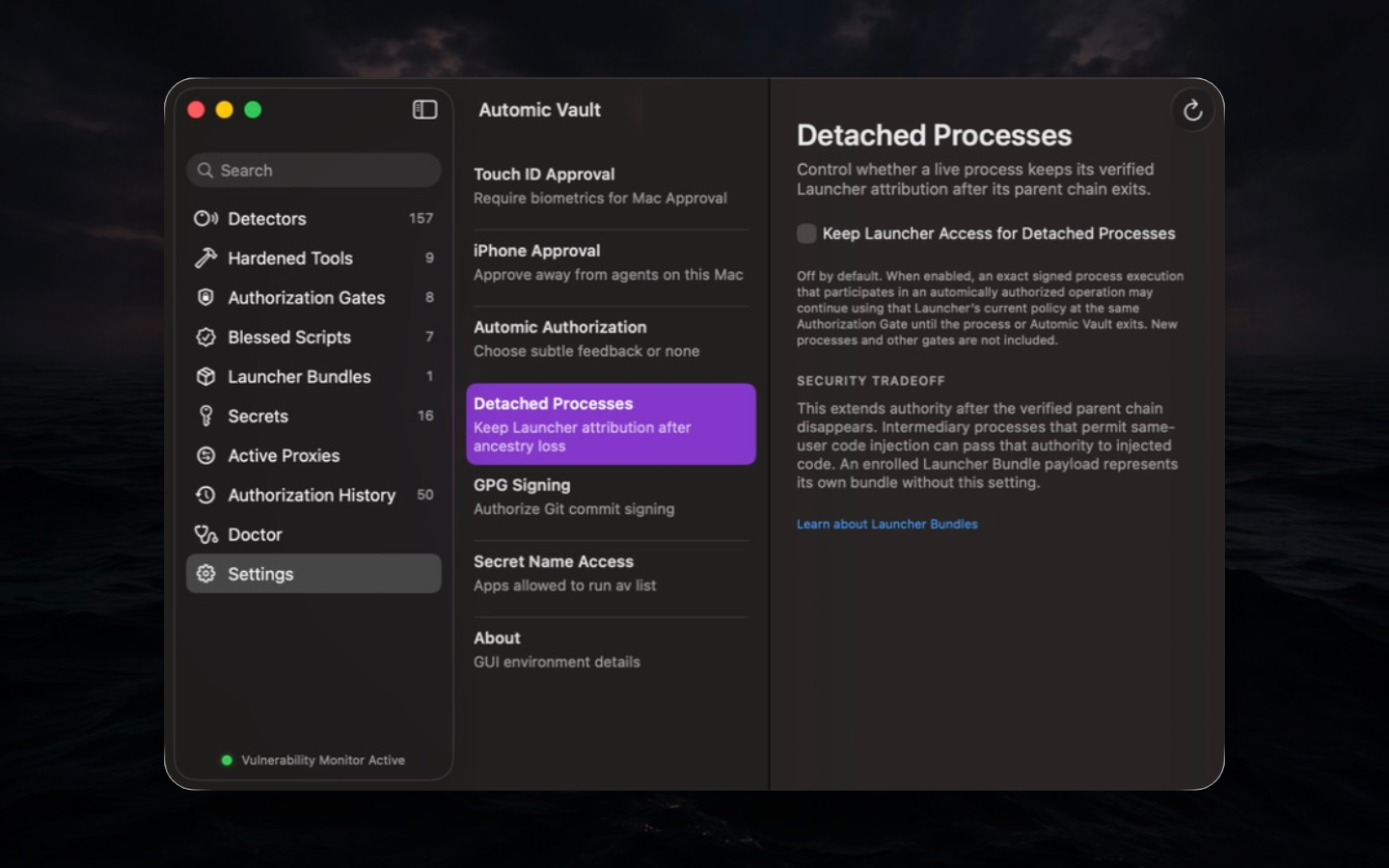Click the Doctor stethoscope icon

(205, 534)
